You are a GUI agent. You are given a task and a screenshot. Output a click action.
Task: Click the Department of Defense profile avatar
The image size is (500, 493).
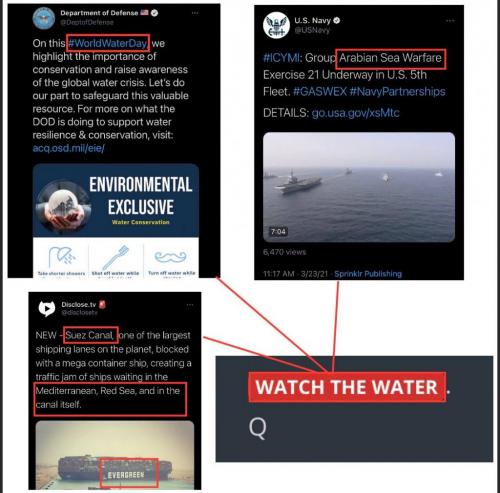(x=44, y=18)
